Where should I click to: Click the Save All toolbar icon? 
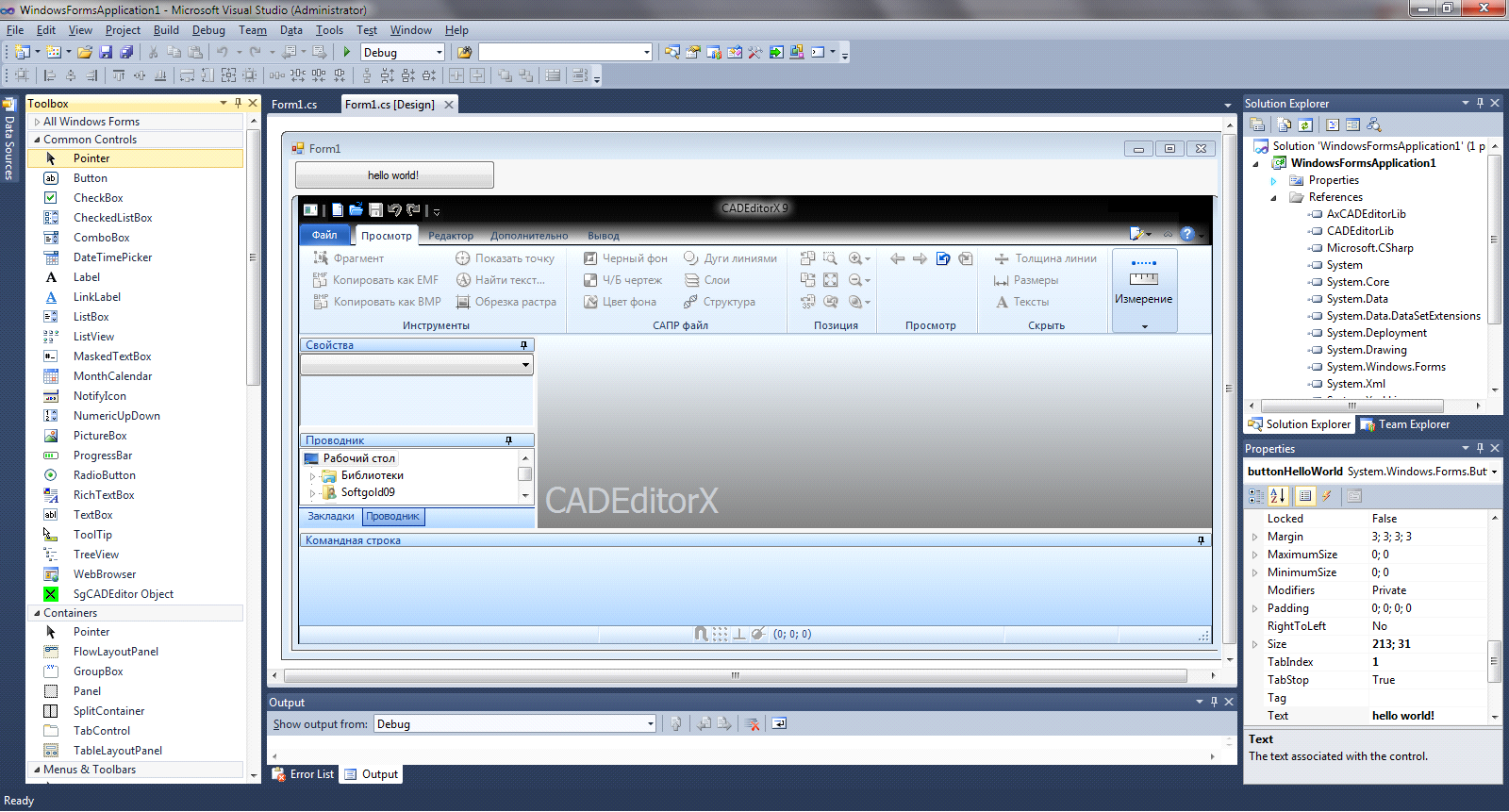[126, 52]
